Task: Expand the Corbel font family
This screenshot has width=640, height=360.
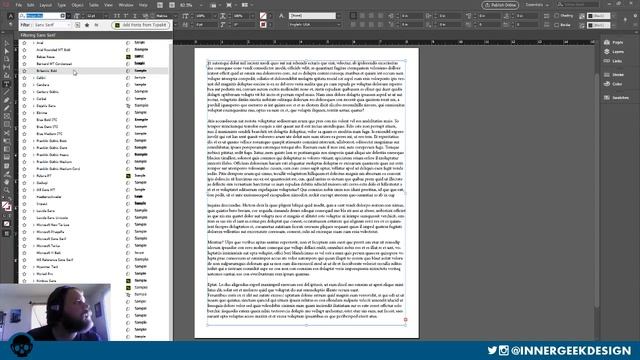Action: [x=33, y=99]
